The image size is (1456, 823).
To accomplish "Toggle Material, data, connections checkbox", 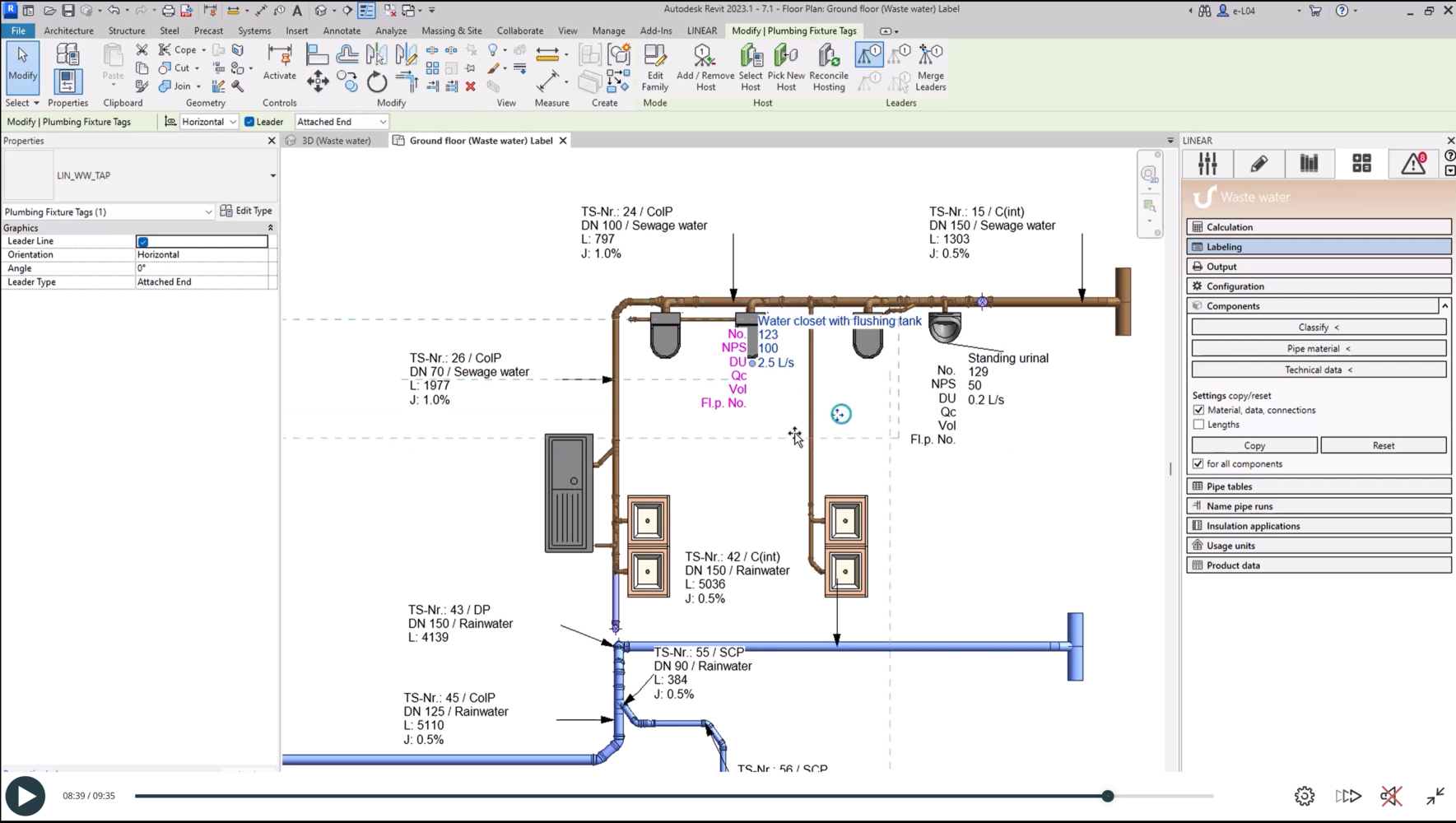I will 1198,410.
